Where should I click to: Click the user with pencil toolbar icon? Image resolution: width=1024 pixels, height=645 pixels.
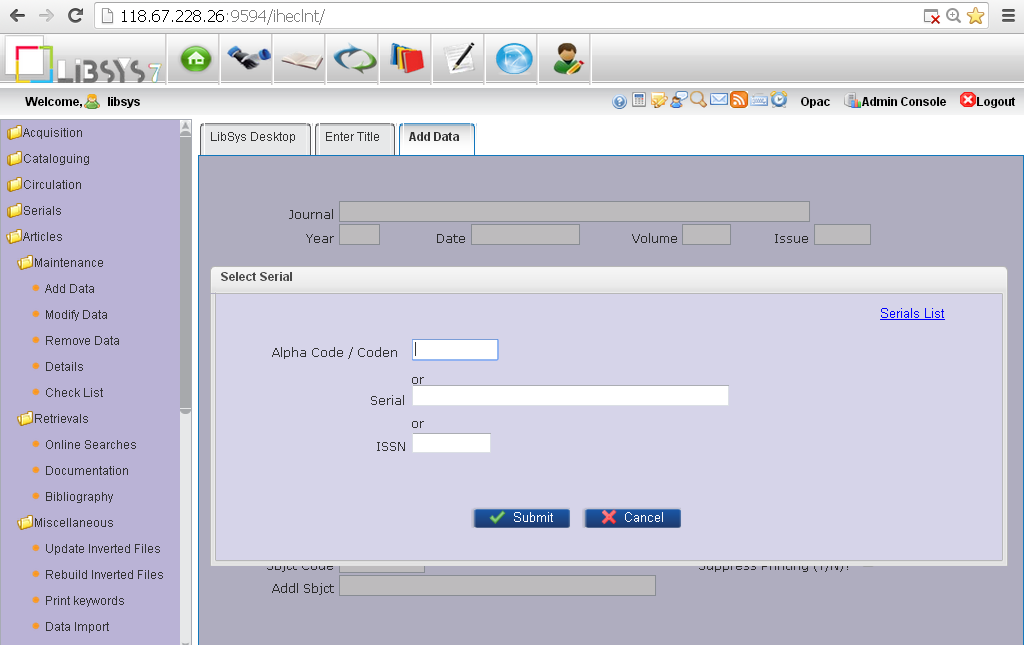[x=564, y=58]
